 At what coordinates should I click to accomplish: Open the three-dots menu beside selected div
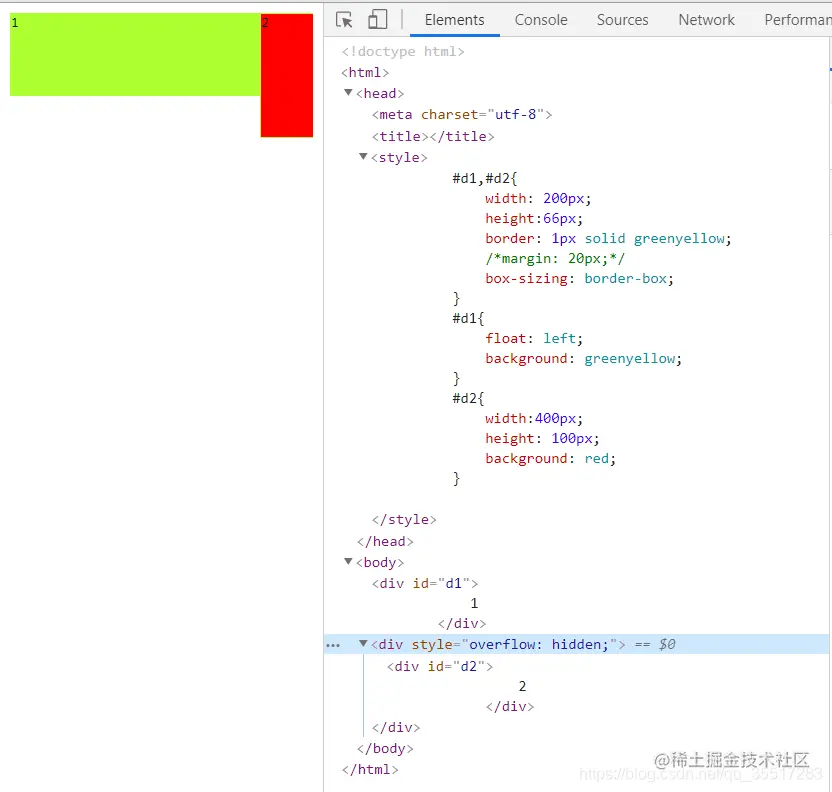tap(333, 645)
